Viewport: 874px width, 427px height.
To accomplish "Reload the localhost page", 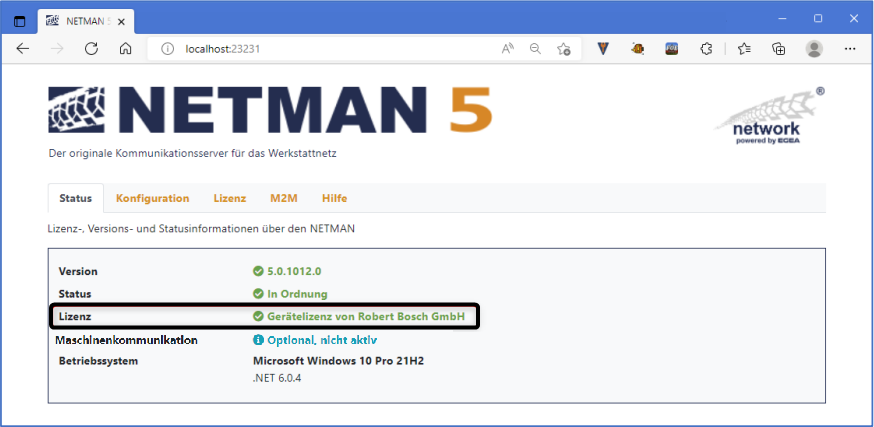I will coord(91,49).
